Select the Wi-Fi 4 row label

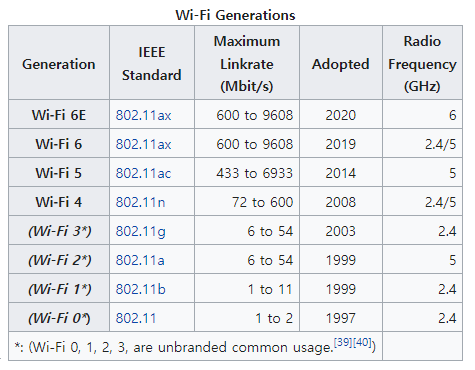pyautogui.click(x=59, y=202)
